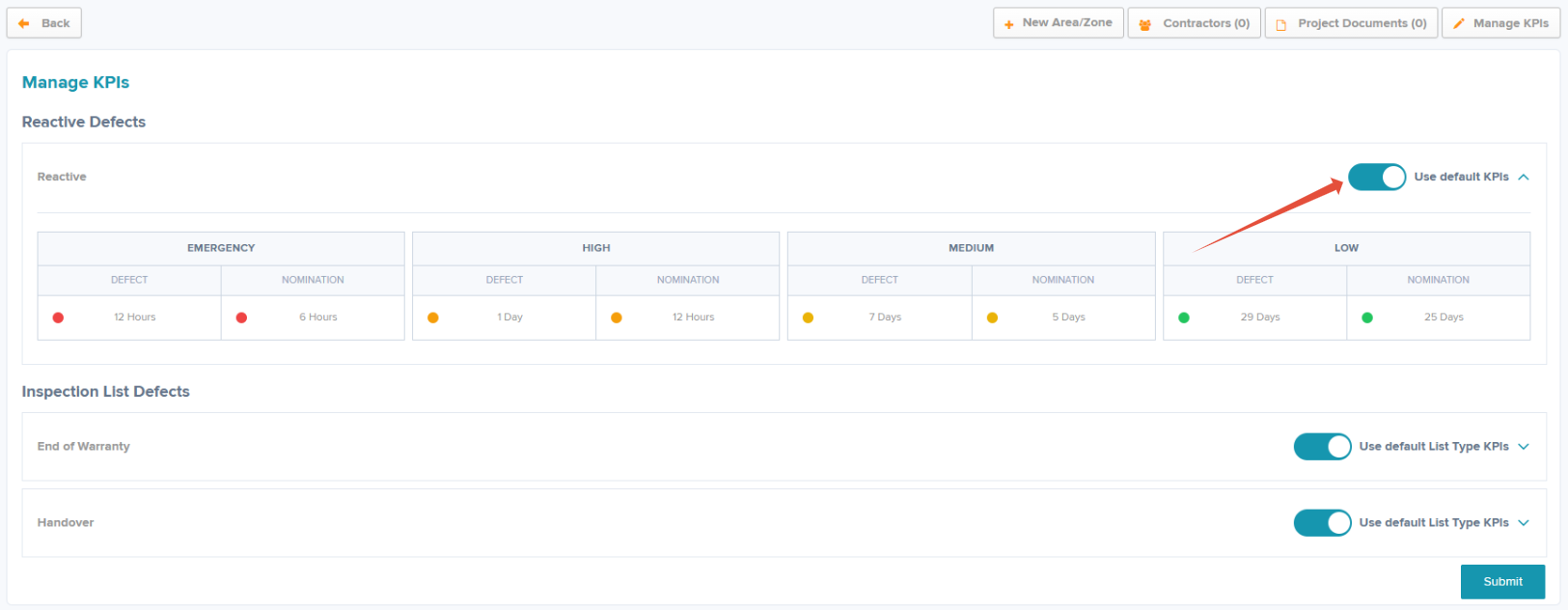This screenshot has height=610, width=1568.
Task: Click DEFECT subheader under Medium
Action: pos(880,280)
